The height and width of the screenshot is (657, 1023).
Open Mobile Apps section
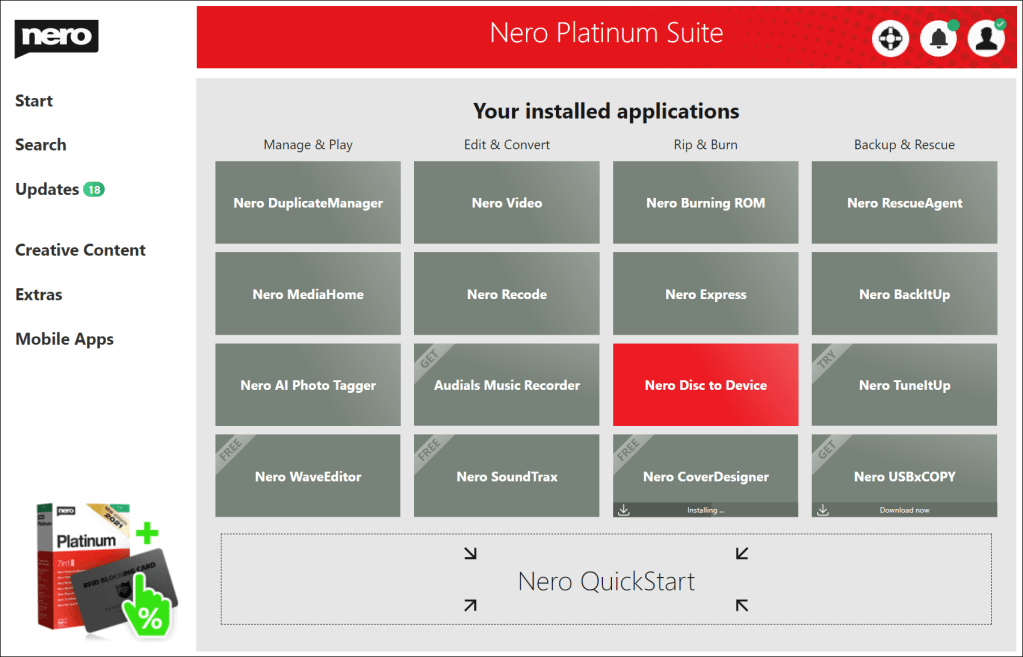(x=64, y=339)
